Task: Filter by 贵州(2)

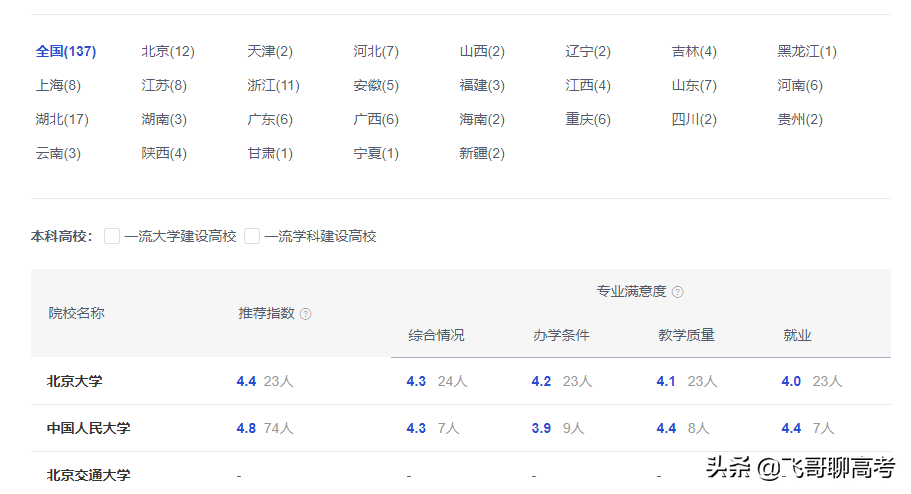Action: (x=800, y=120)
